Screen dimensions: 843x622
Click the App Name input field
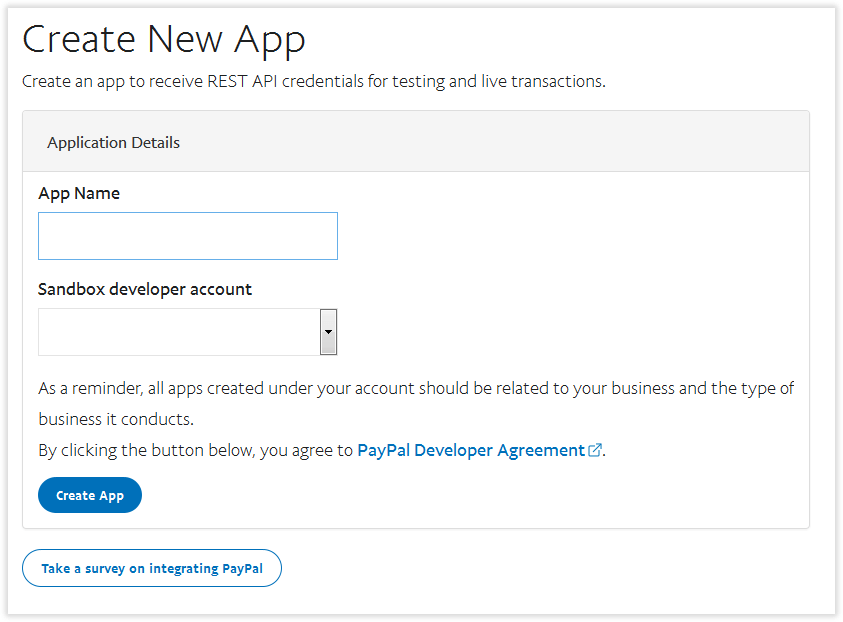[188, 236]
